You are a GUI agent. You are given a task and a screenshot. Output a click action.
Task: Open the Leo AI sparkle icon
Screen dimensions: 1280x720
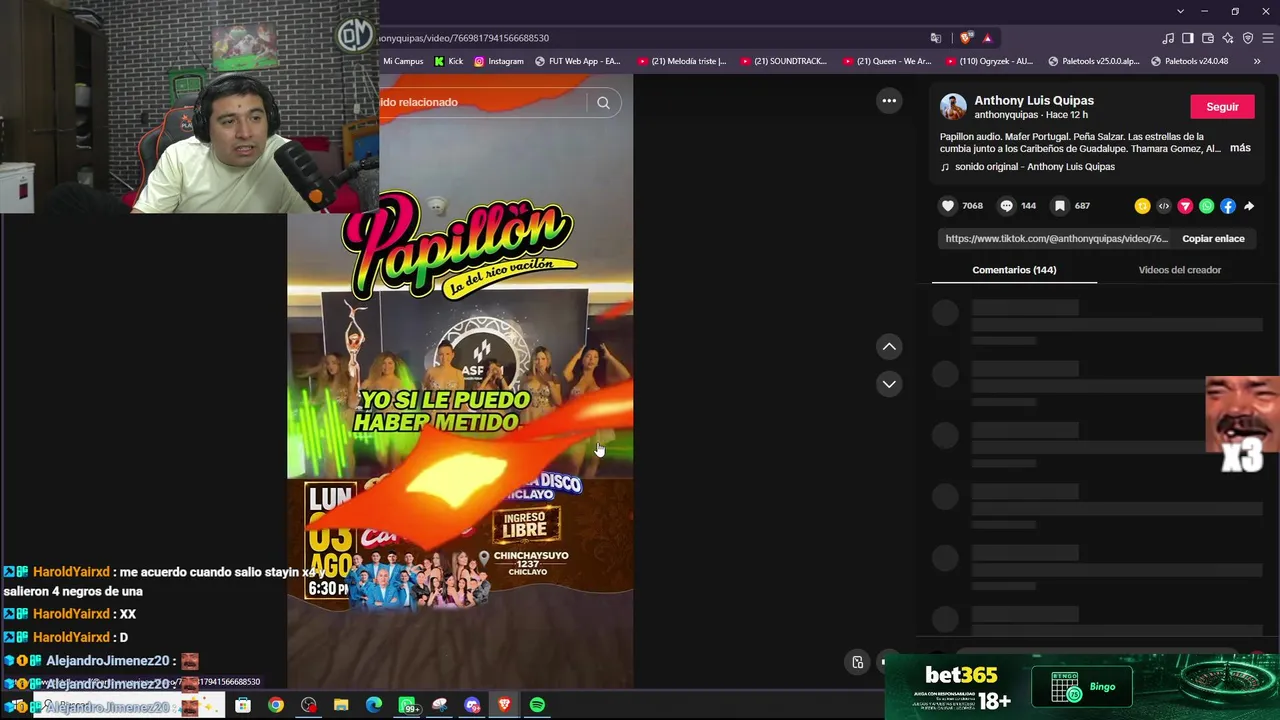[1228, 38]
